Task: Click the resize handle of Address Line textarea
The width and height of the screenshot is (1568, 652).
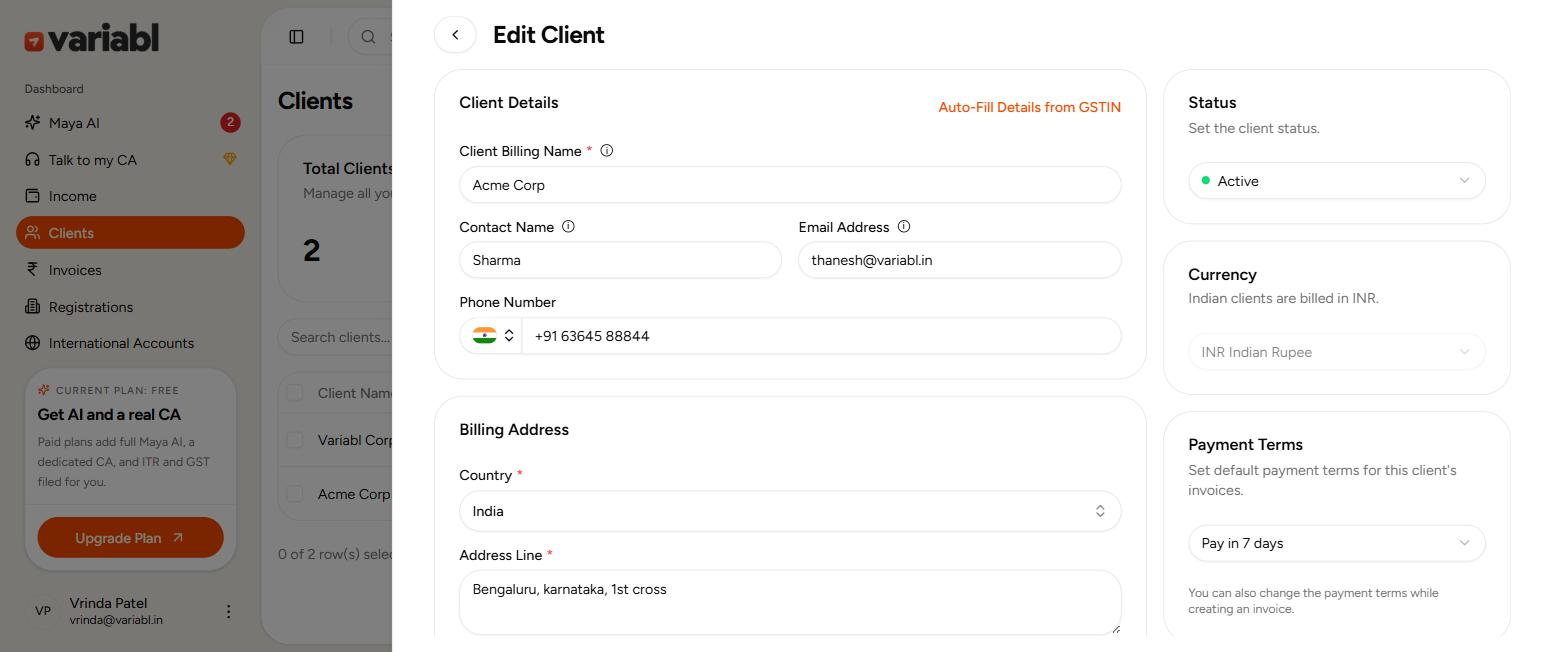Action: point(1115,628)
